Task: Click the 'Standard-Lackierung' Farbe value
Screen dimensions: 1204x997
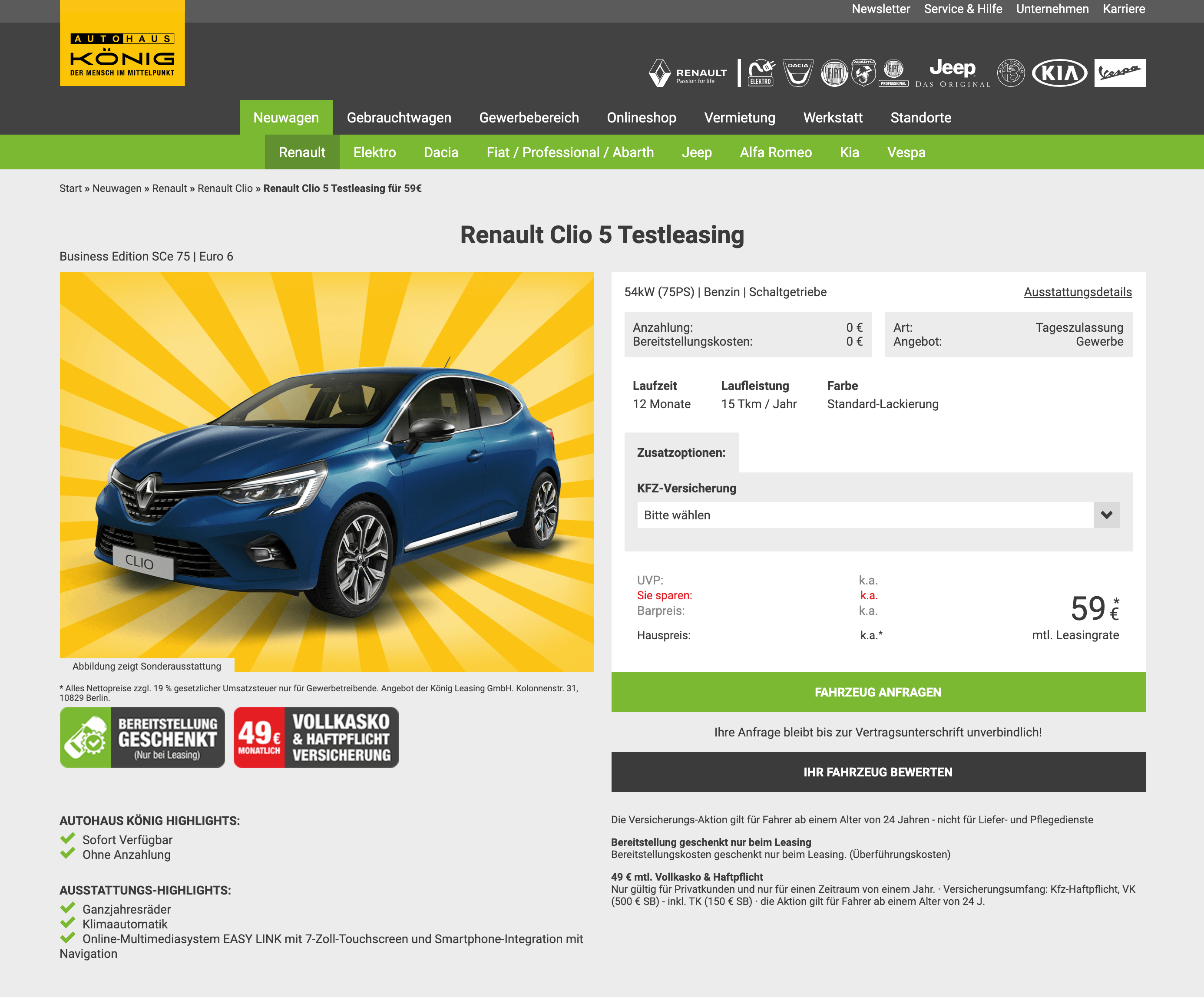Action: coord(882,403)
